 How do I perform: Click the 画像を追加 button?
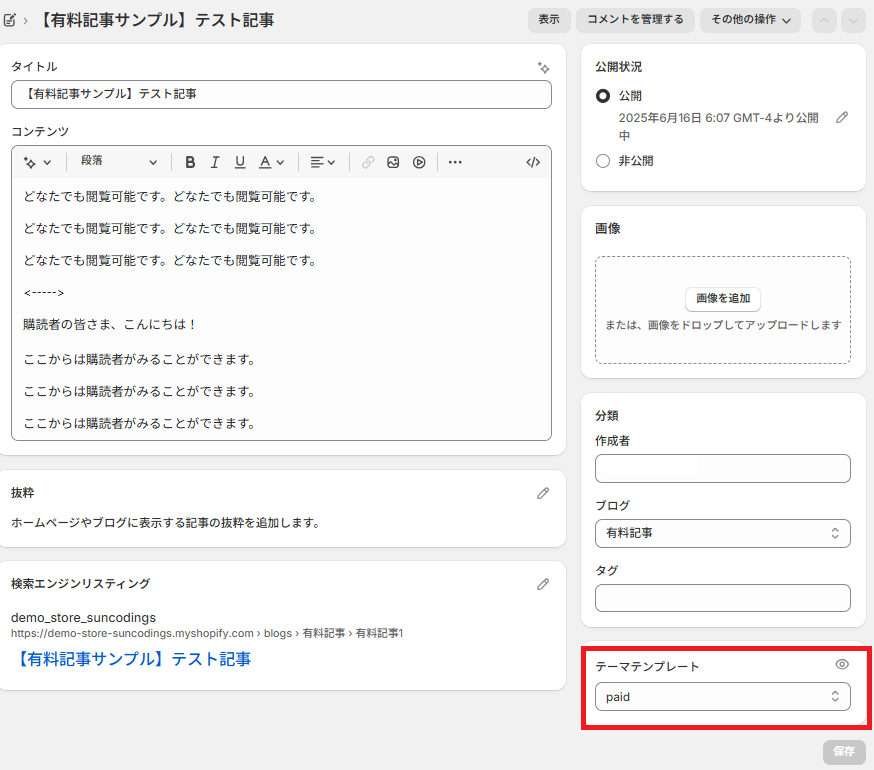723,298
